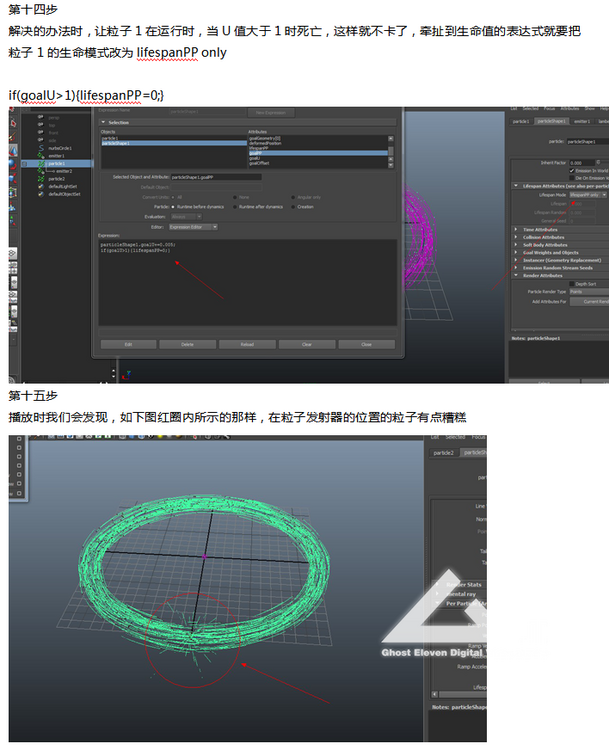Image resolution: width=609 pixels, height=750 pixels.
Task: Enable the Depth Sort checkbox
Action: click(572, 284)
